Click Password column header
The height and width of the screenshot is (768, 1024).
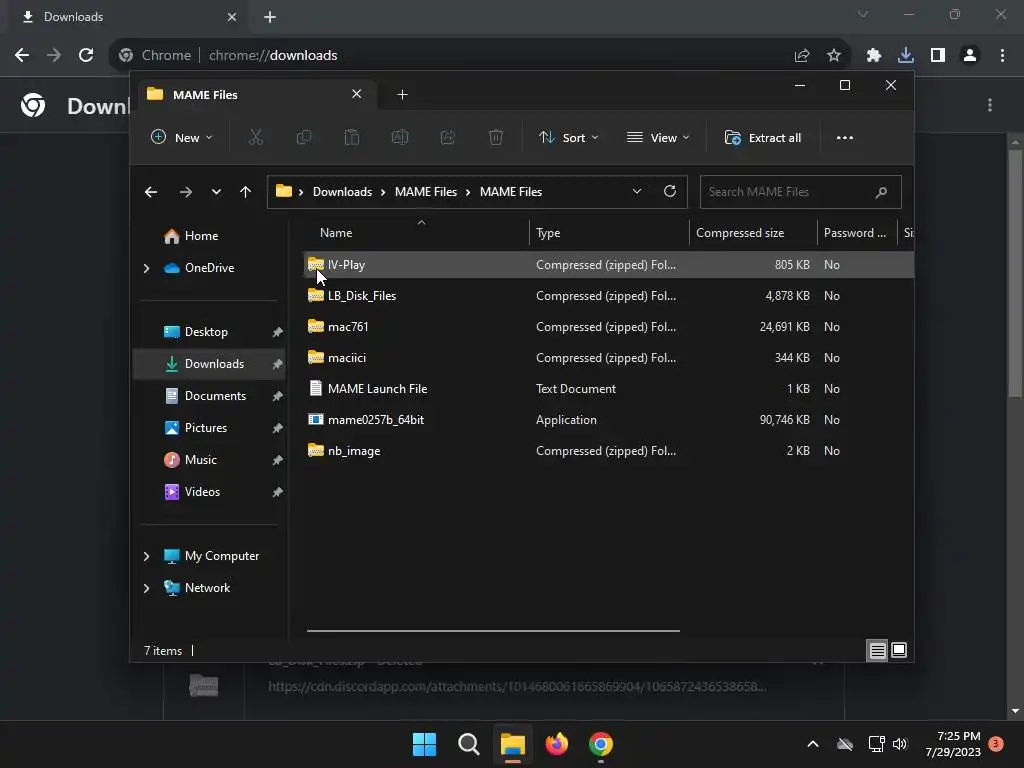[x=855, y=233]
